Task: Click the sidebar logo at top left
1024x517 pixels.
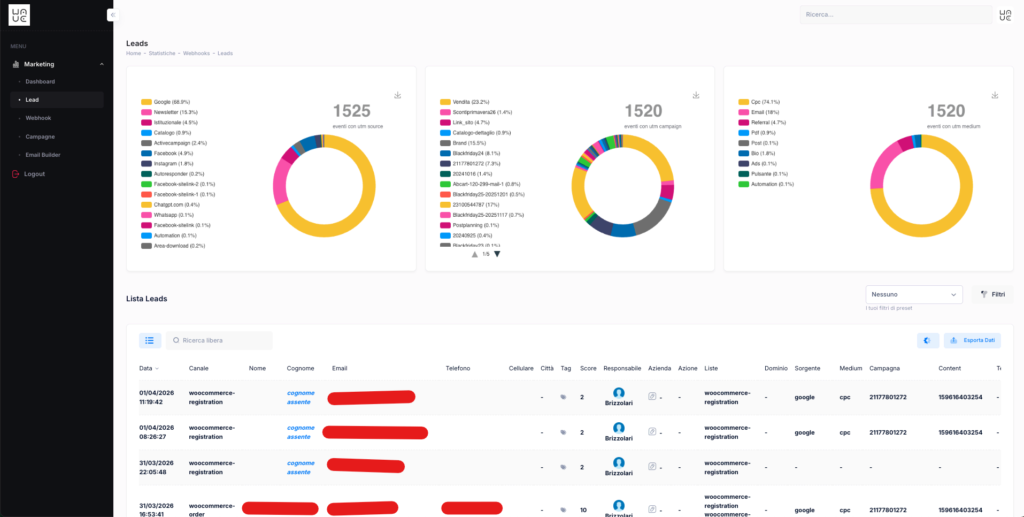Action: point(19,14)
